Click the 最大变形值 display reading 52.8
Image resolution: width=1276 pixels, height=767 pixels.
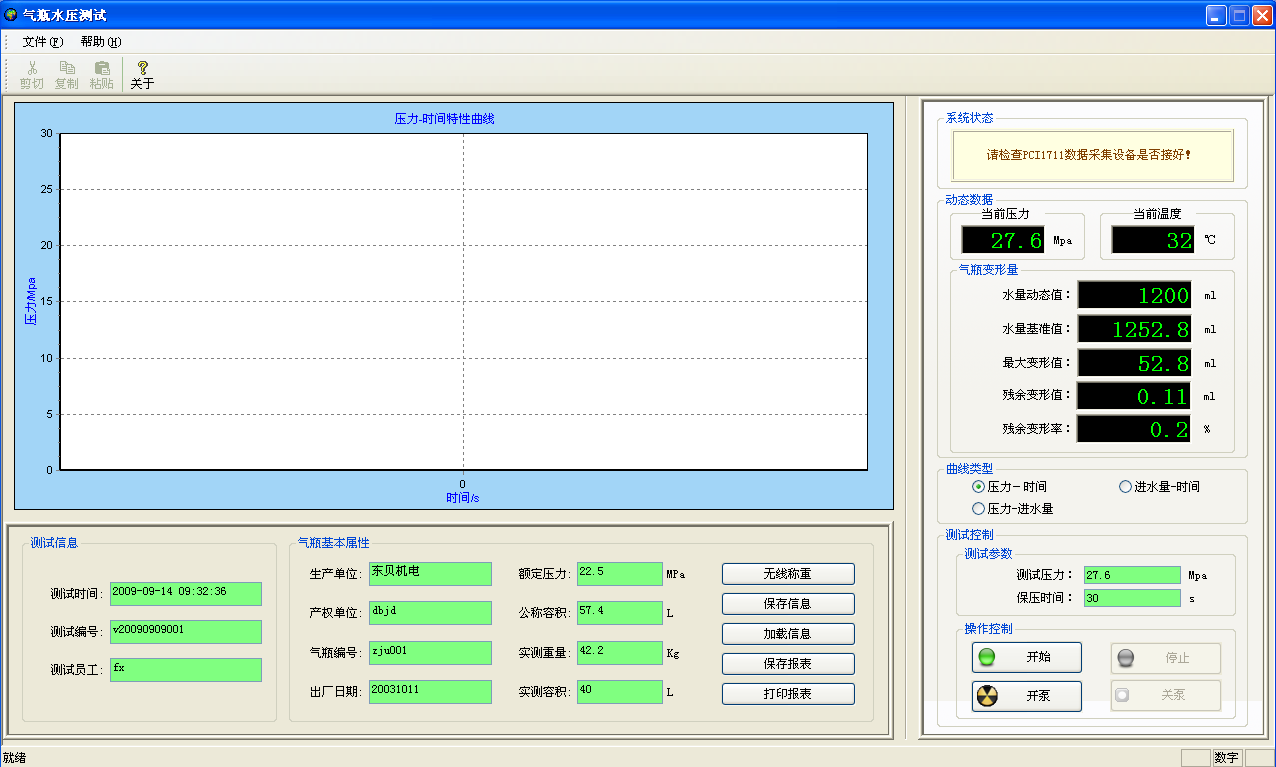point(1134,363)
